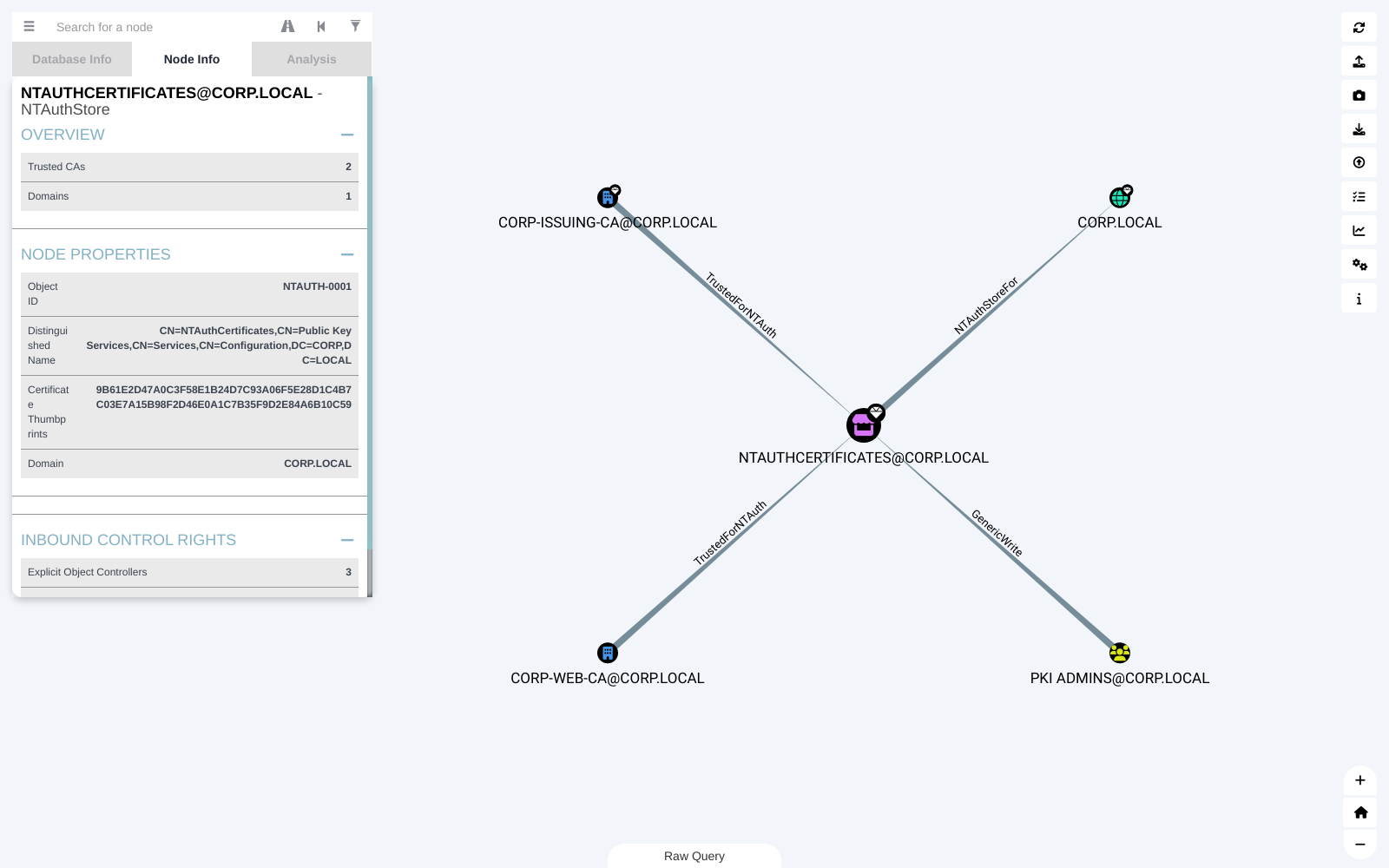1389x868 pixels.
Task: Click the export graph icon
Action: click(1359, 62)
